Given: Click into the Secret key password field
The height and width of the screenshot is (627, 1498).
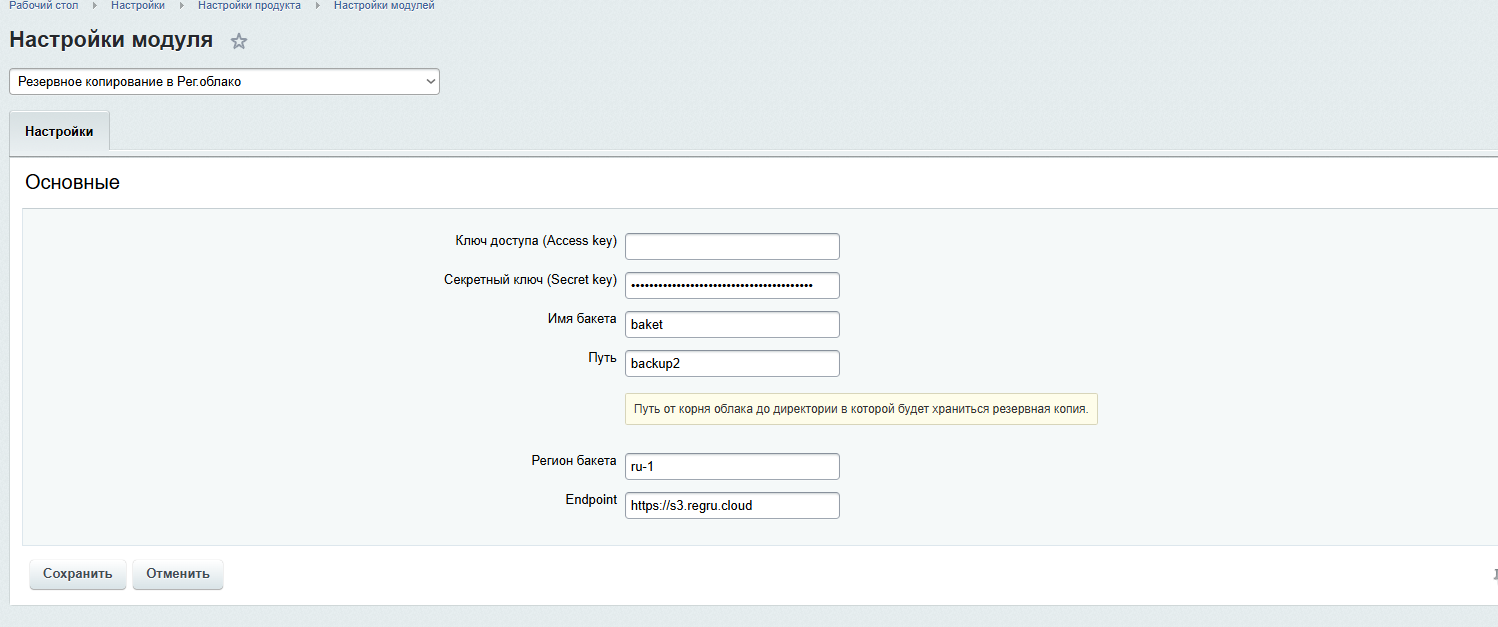Looking at the screenshot, I should coord(732,285).
